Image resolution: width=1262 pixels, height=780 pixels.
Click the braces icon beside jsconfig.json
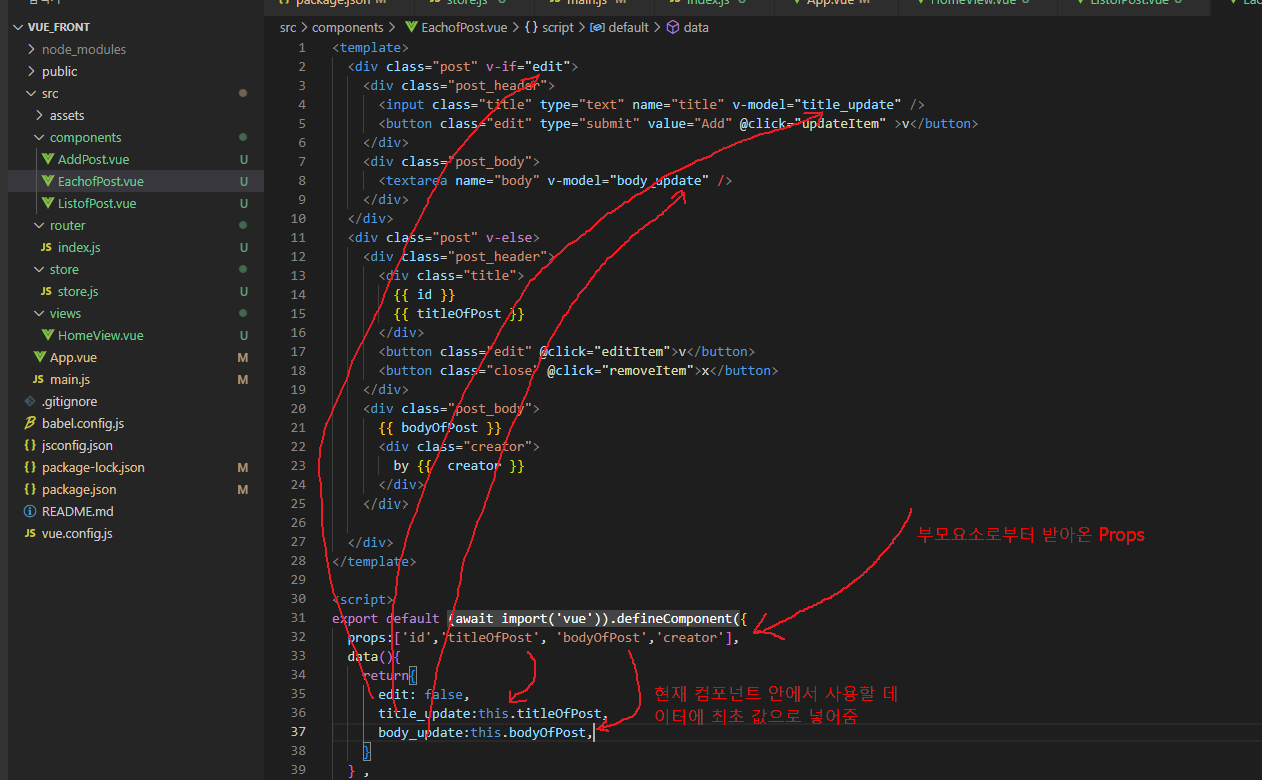click(30, 445)
